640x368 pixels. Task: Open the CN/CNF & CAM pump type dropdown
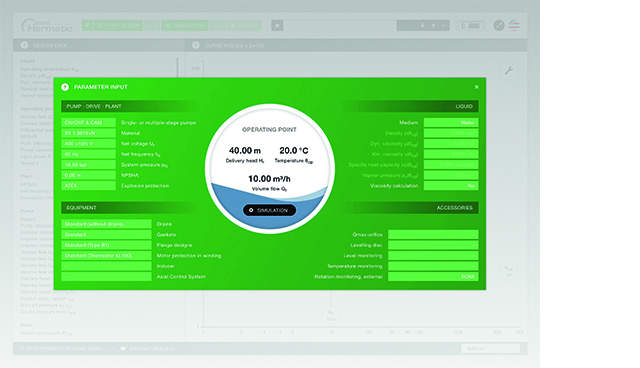pos(88,122)
